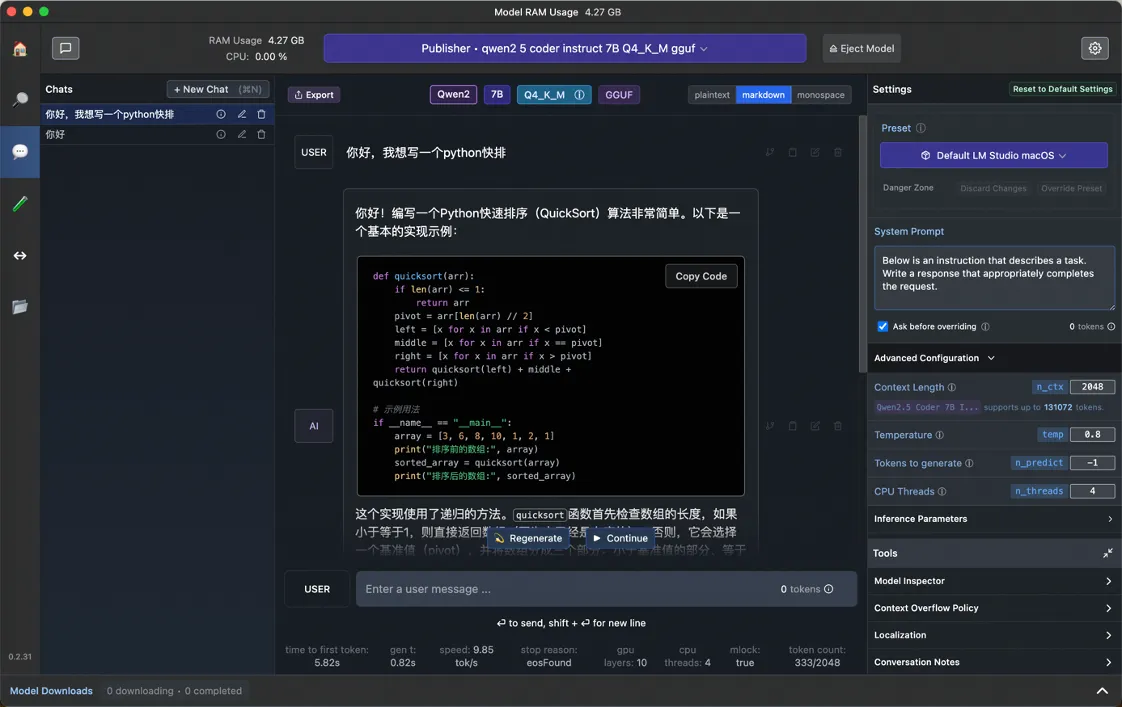This screenshot has height=708, width=1122.
Task: Toggle the chat list panel icon
Action: coord(65,48)
